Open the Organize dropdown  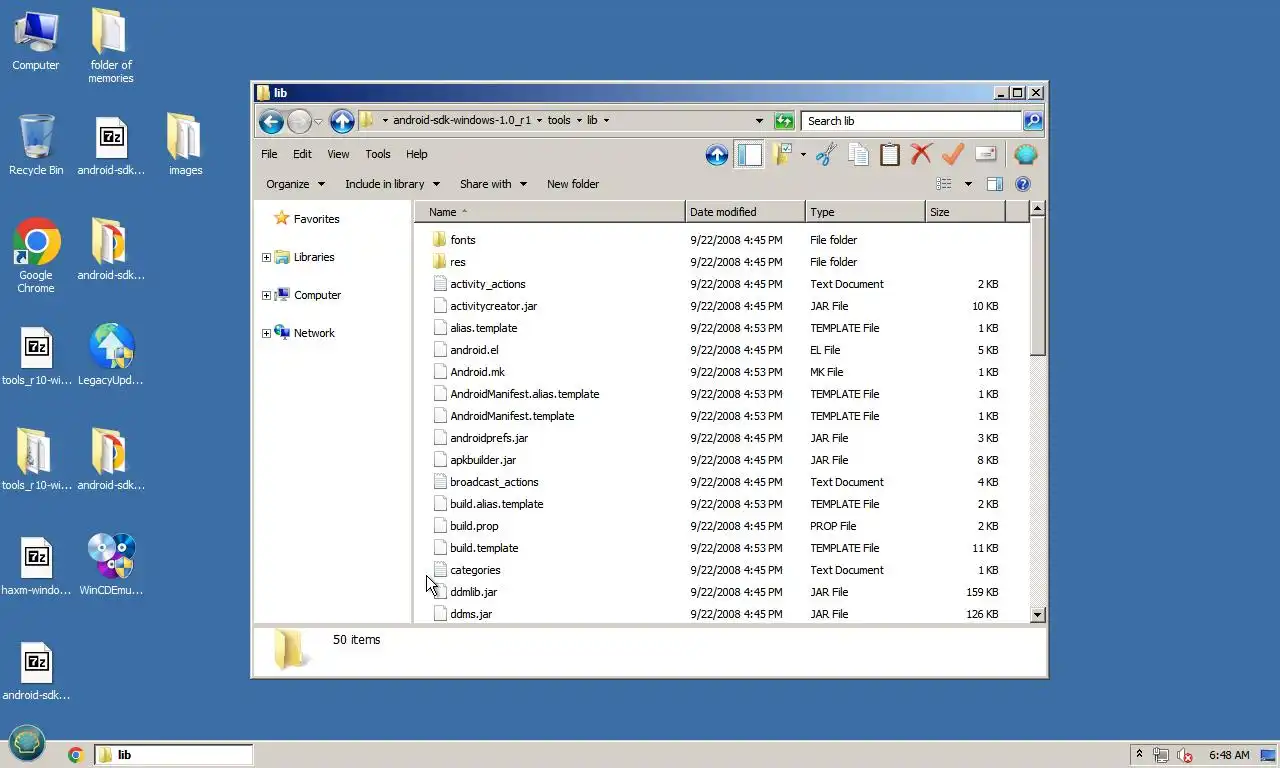(x=295, y=184)
